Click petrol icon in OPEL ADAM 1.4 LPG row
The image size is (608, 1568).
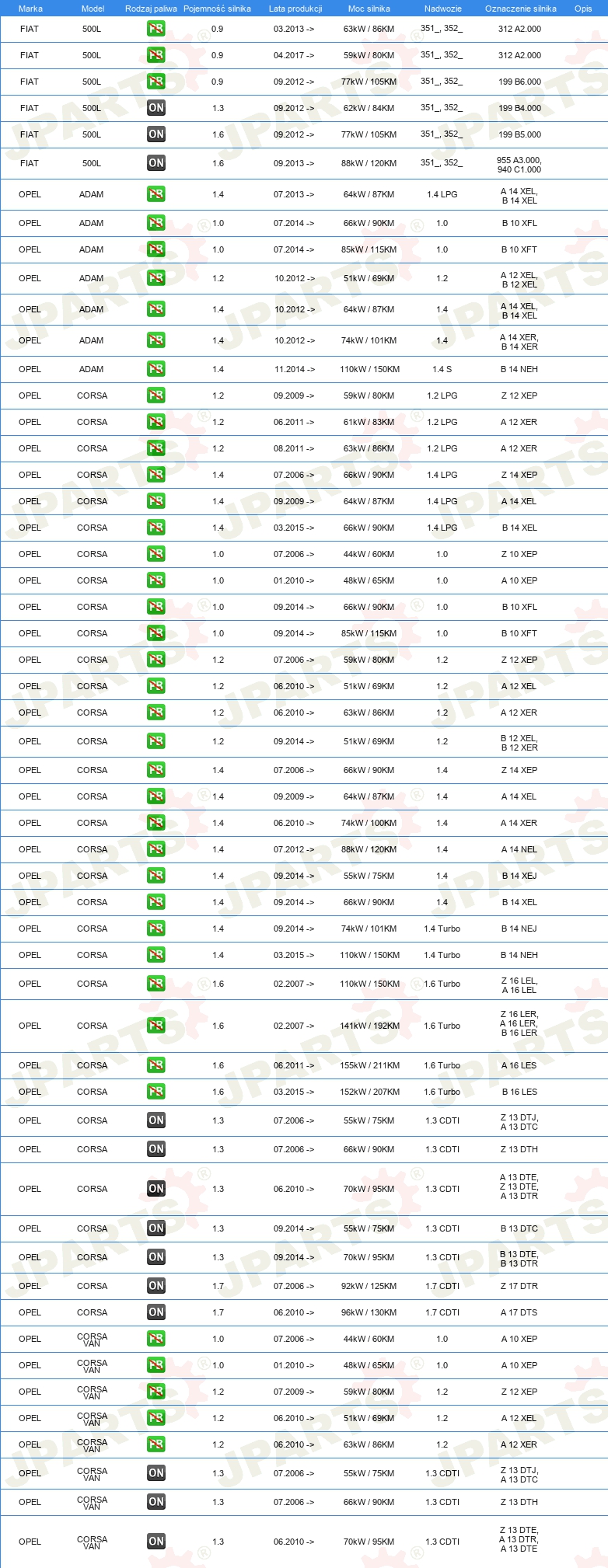(x=156, y=194)
